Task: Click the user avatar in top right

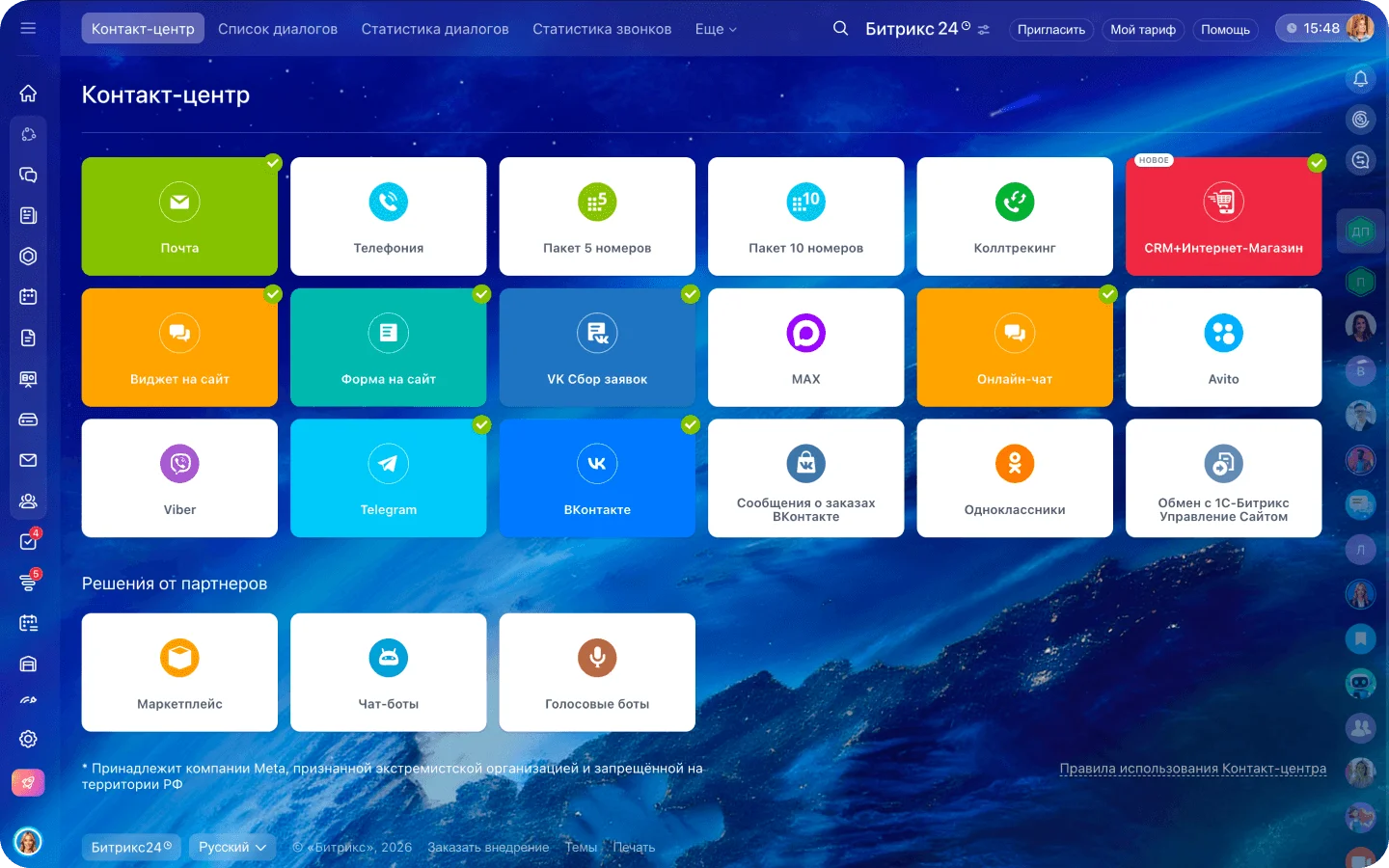Action: point(1359,28)
